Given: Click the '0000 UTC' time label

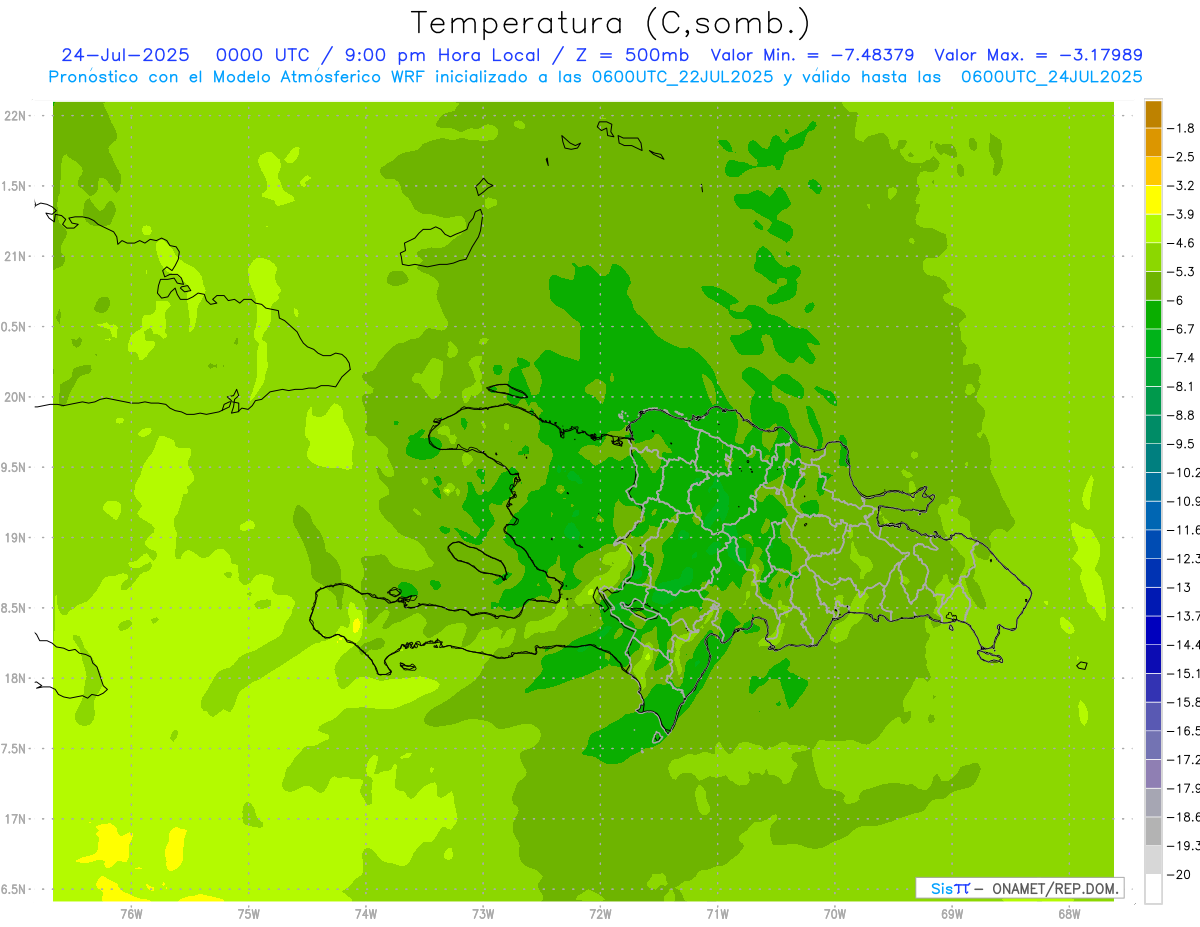Looking at the screenshot, I should (x=262, y=55).
